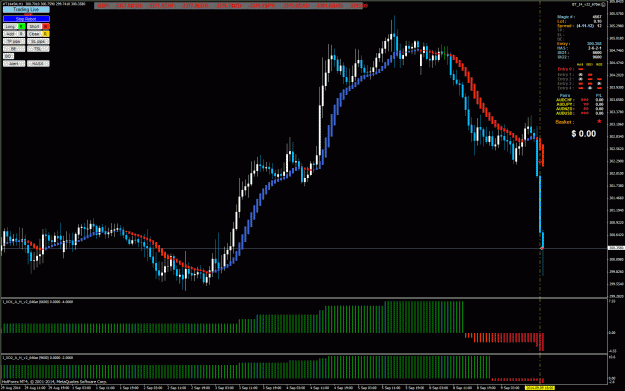Click the Entry price value 300.368
The width and height of the screenshot is (625, 391).
click(x=594, y=43)
